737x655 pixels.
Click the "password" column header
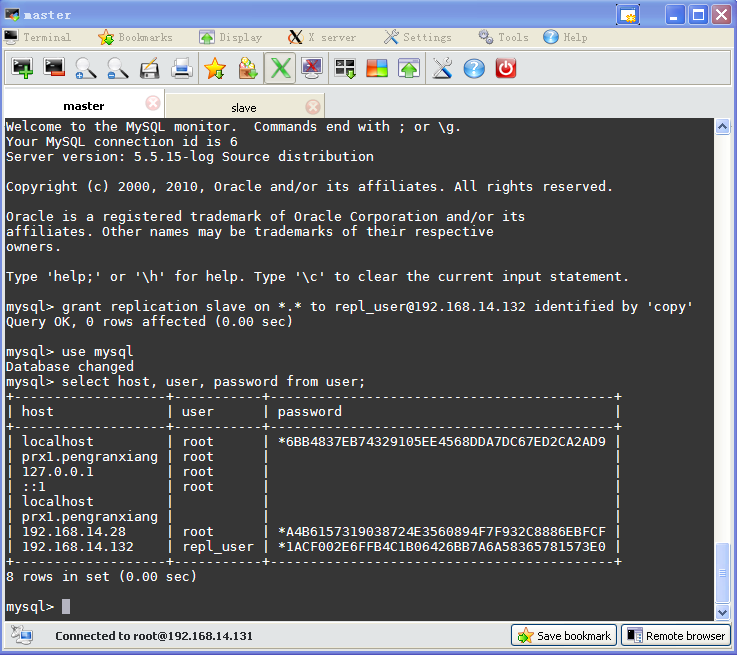[x=310, y=412]
